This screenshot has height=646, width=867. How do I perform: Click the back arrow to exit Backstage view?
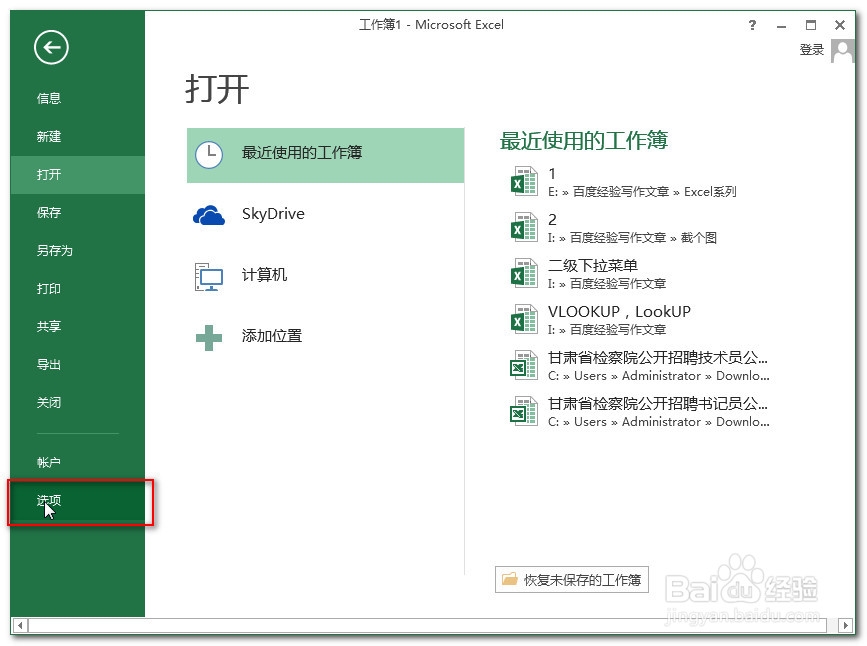(50, 47)
